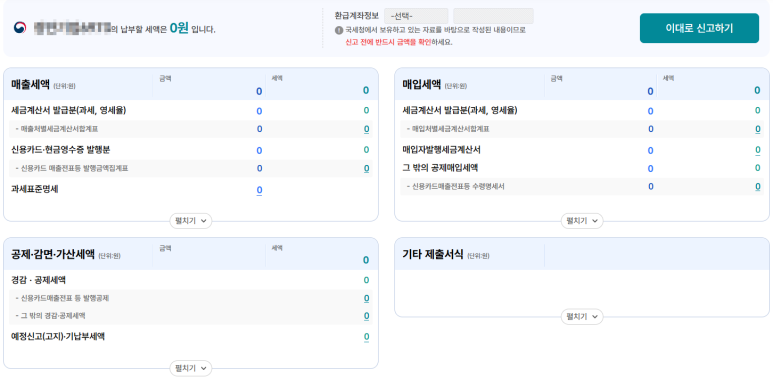The image size is (773, 379).
Task: Open 매입자발행세금계산서 세액 link
Action: click(757, 150)
